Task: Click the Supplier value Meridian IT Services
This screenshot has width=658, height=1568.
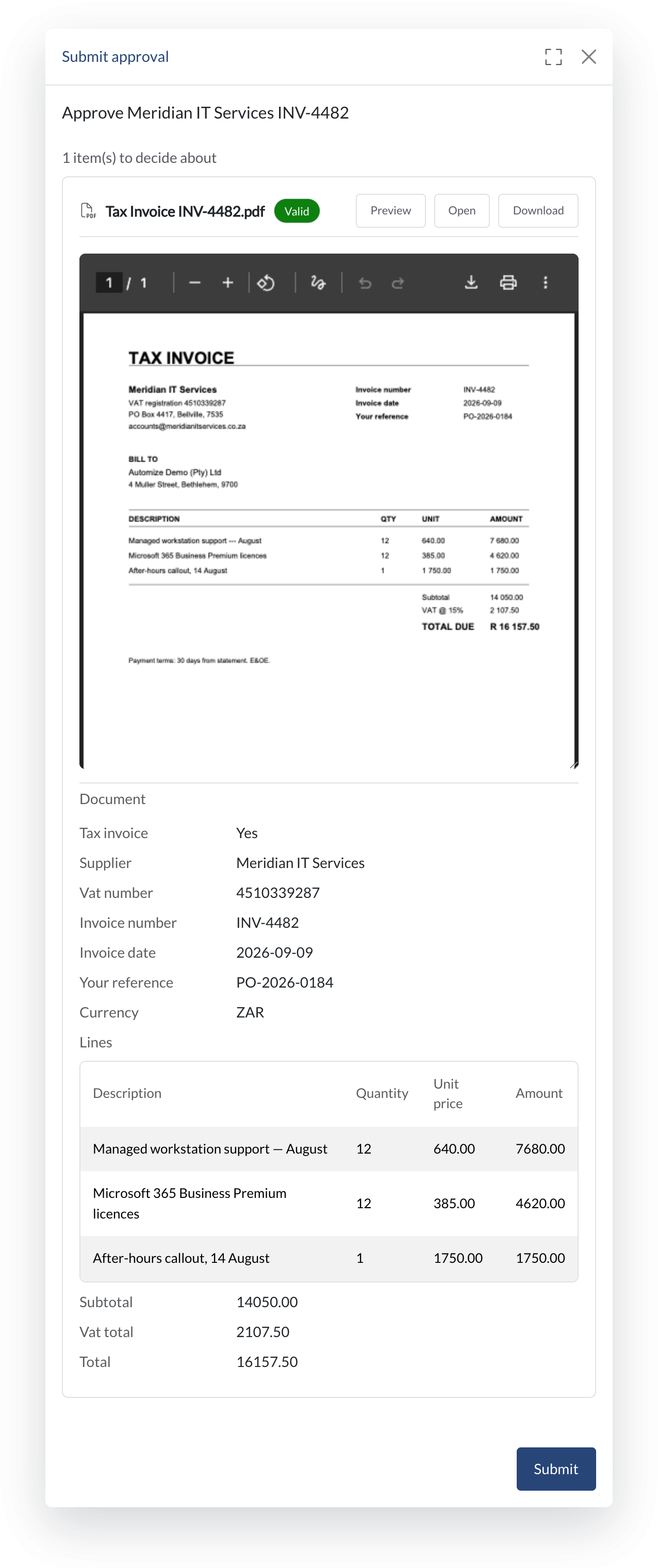Action: click(x=300, y=862)
